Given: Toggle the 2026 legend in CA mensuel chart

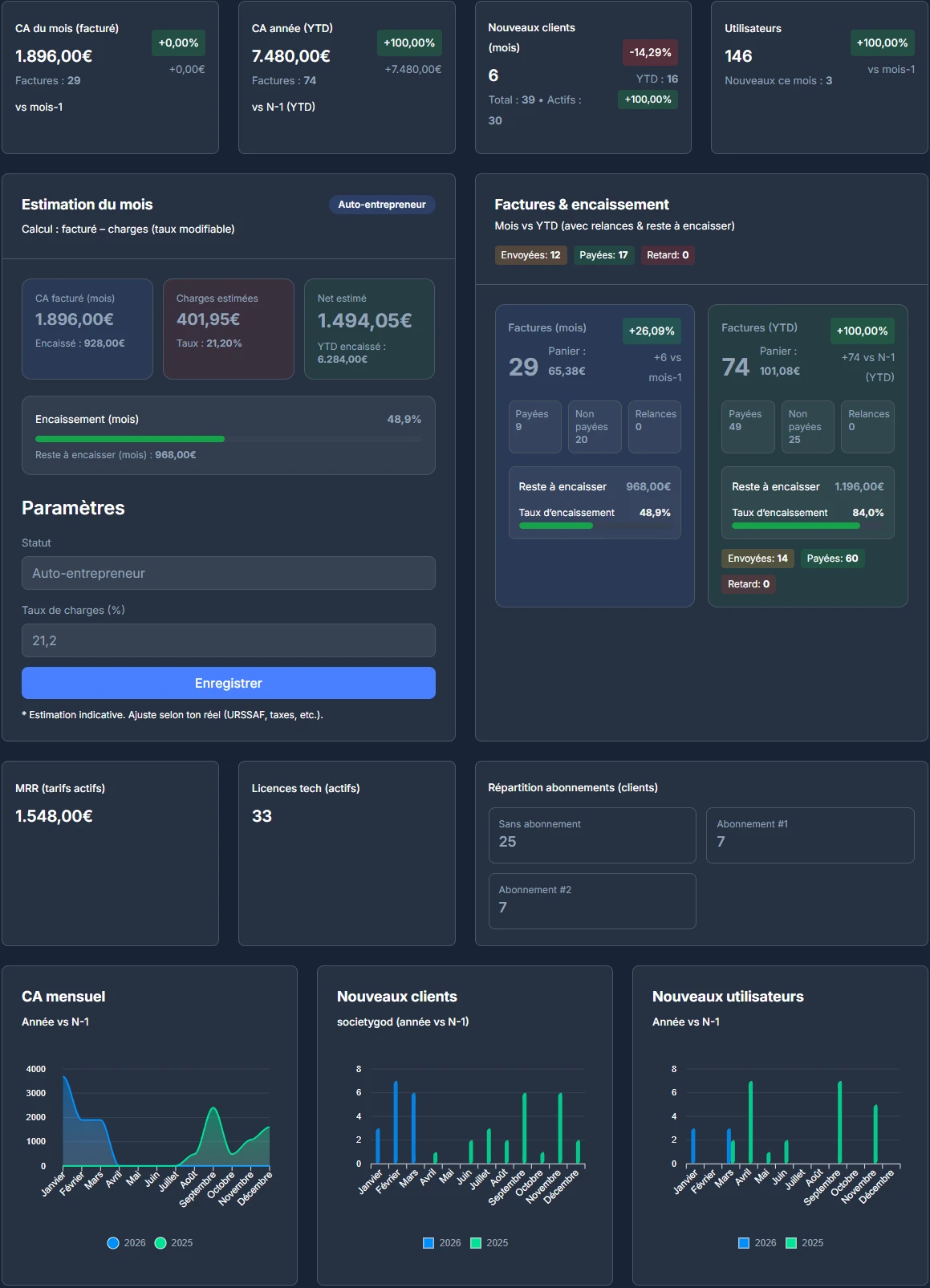Looking at the screenshot, I should click(x=126, y=1243).
